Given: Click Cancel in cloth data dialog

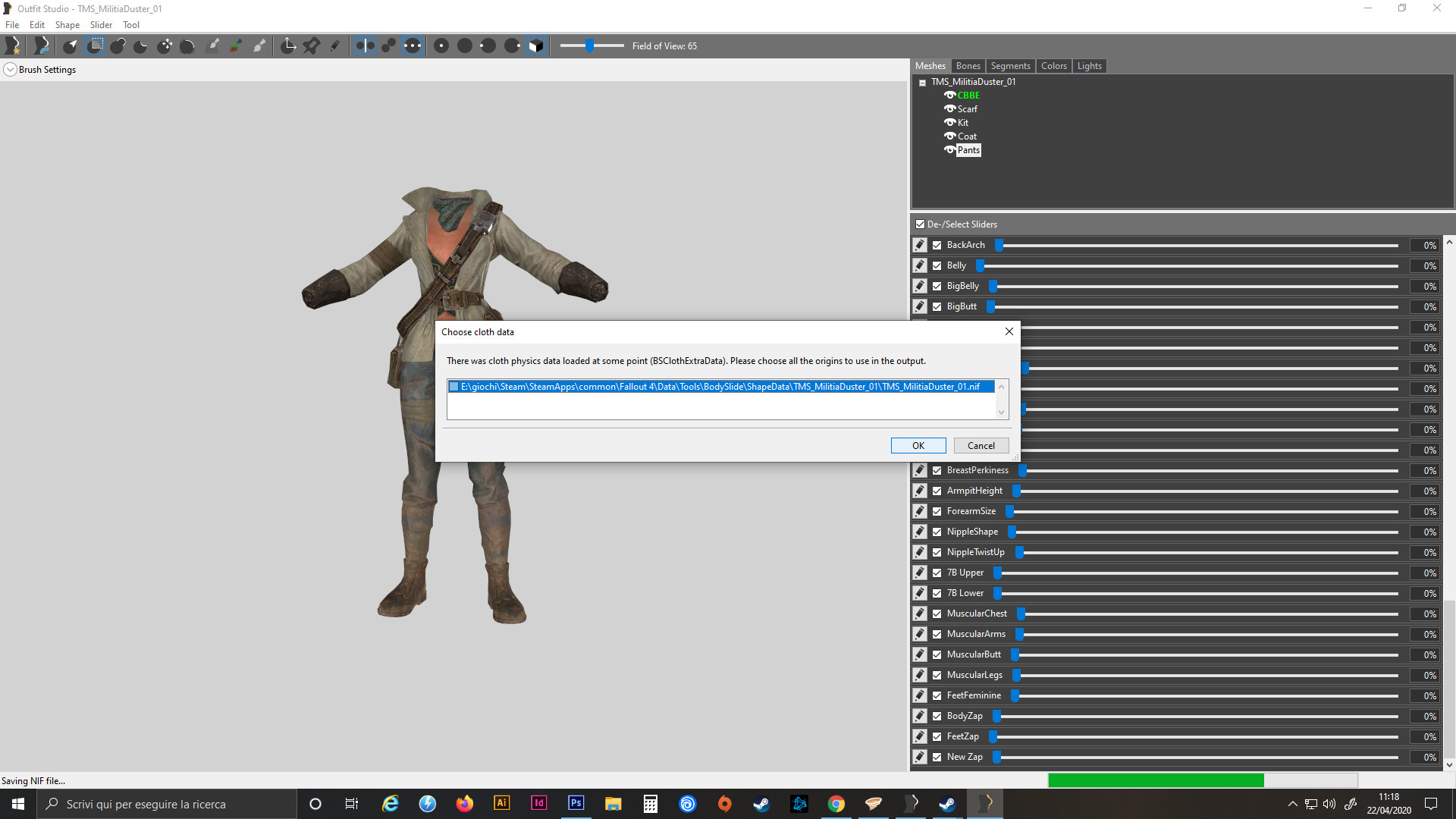Looking at the screenshot, I should point(981,446).
